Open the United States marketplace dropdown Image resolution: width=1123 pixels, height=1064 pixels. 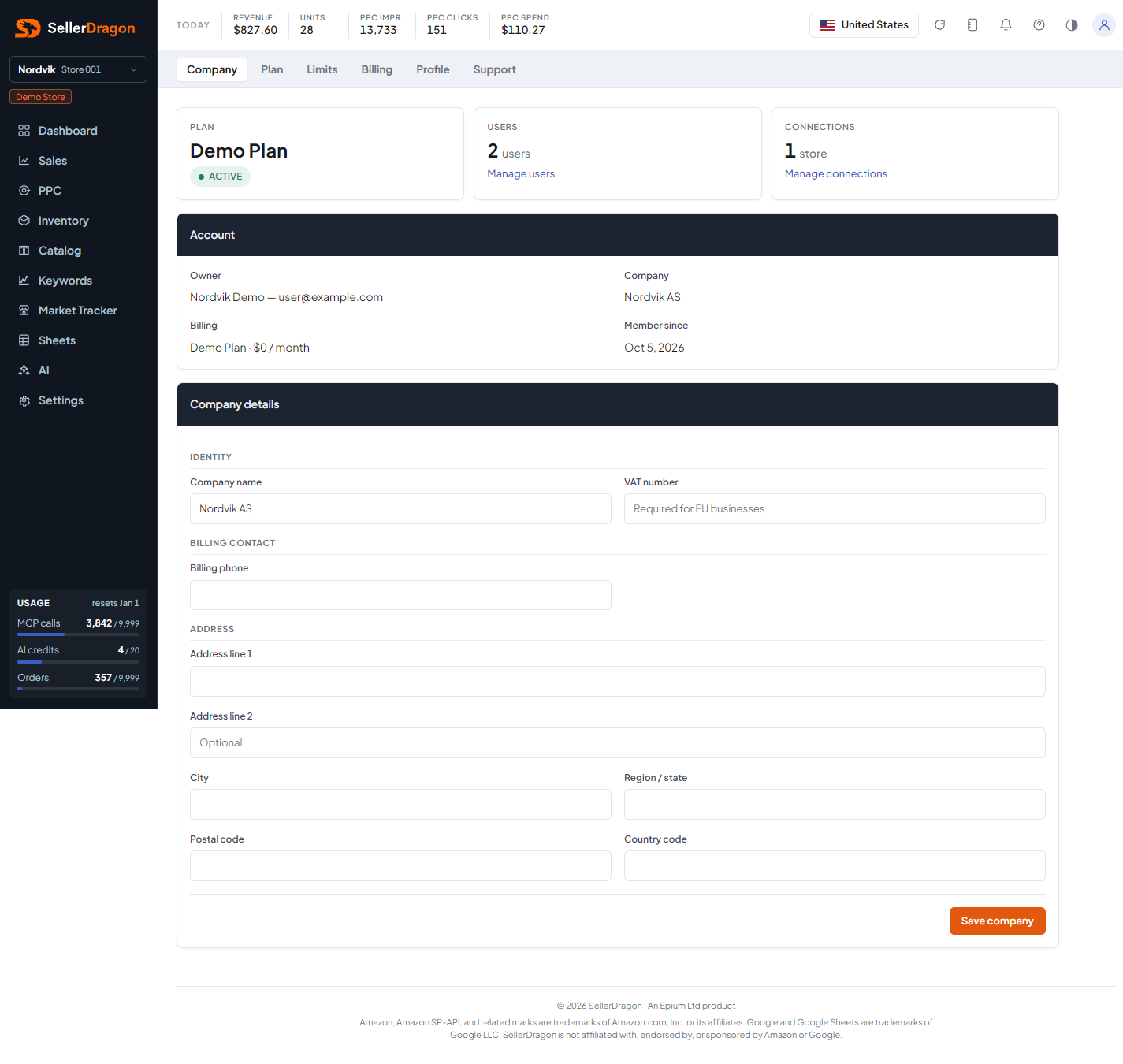(x=864, y=25)
